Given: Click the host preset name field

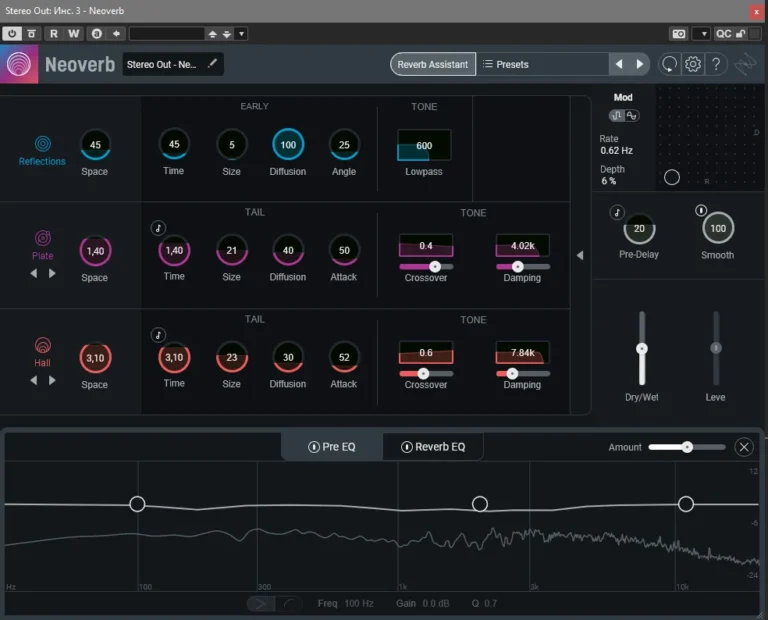Looking at the screenshot, I should 167,34.
